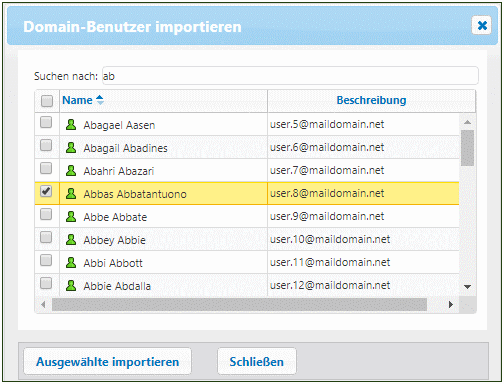Click user icon beside Abagael Aasen
504x384 pixels.
click(71, 124)
